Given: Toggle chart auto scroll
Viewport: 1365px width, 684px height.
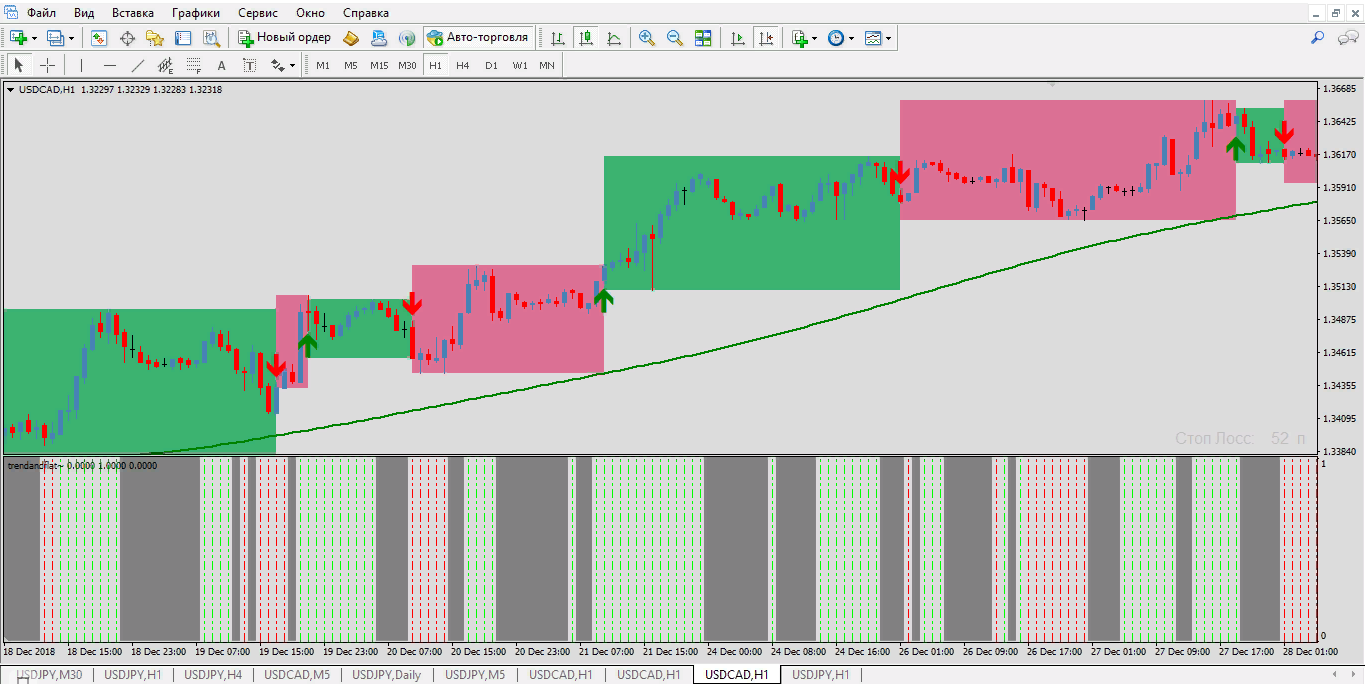Looking at the screenshot, I should tap(738, 38).
